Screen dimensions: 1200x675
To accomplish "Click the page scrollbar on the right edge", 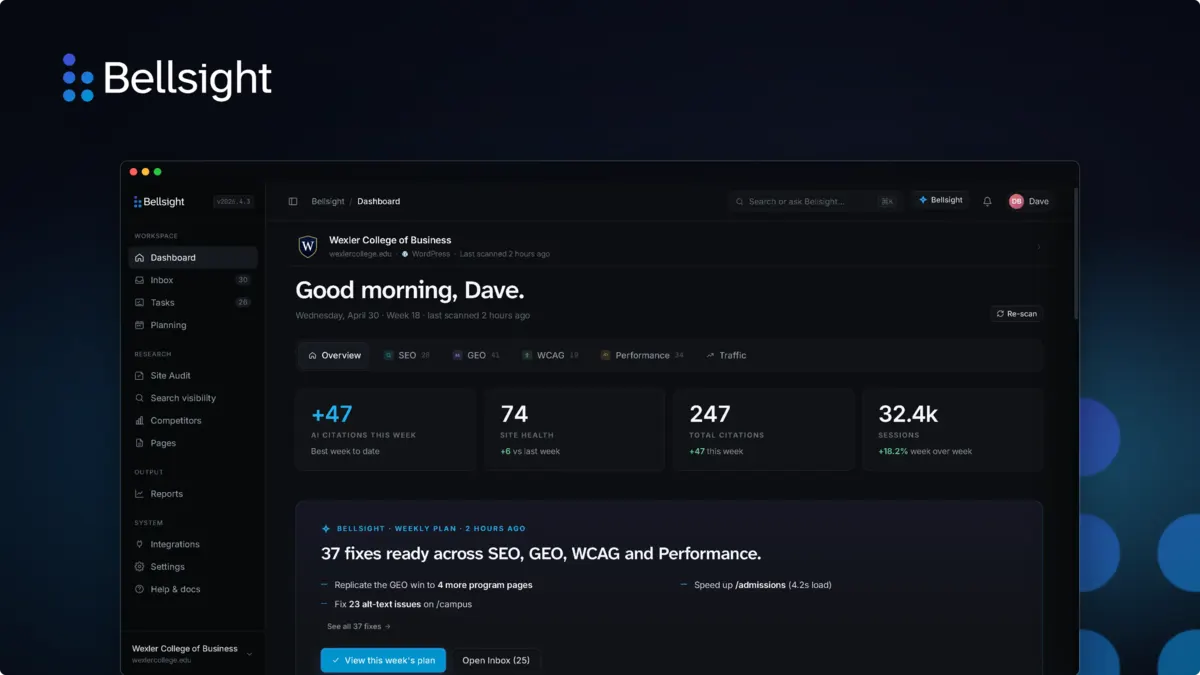I will click(1076, 255).
